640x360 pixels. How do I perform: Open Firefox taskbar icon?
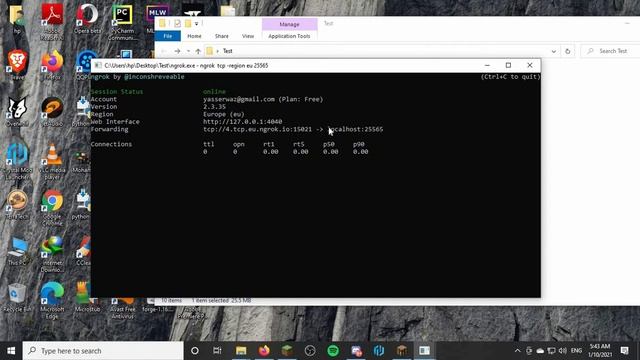click(264, 351)
